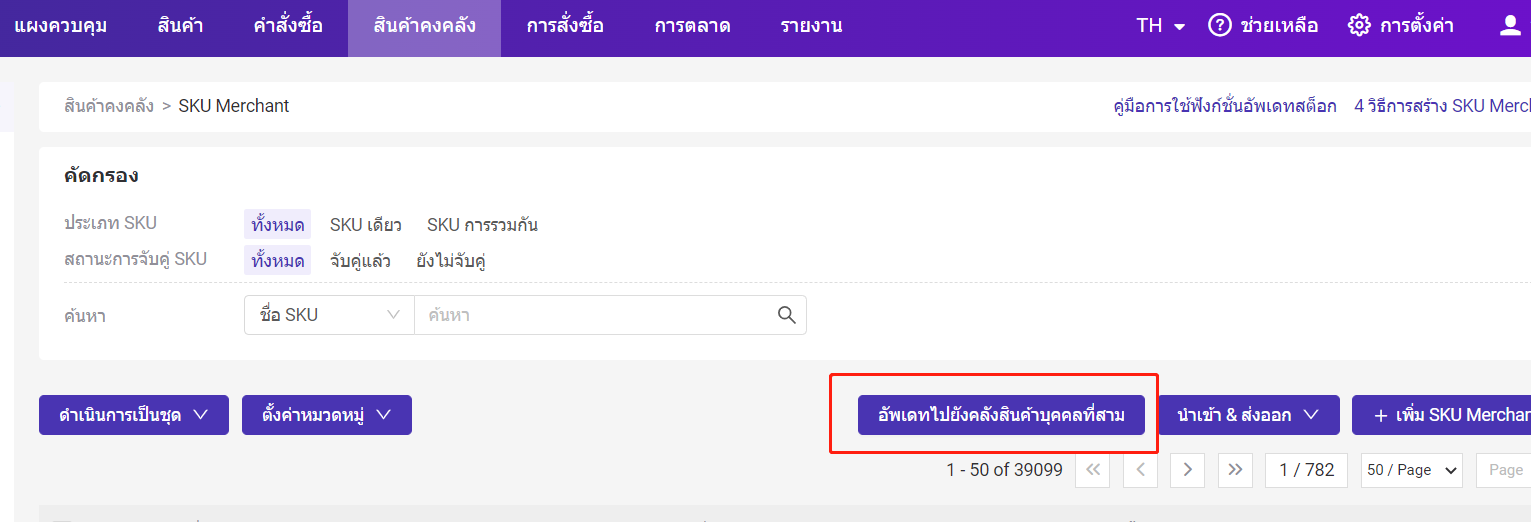Viewport: 1531px width, 522px height.
Task: Open the 'ชื่อ SKU' search-type dropdown
Action: click(x=329, y=315)
